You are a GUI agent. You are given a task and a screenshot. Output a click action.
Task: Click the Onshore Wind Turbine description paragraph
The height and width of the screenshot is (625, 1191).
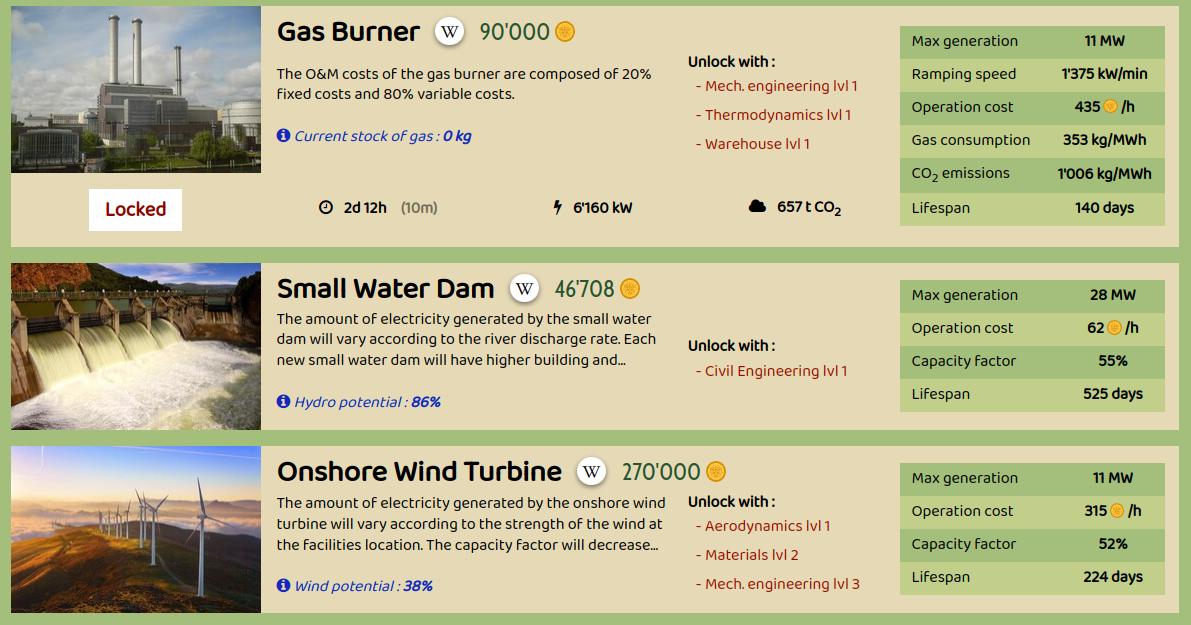coord(471,524)
